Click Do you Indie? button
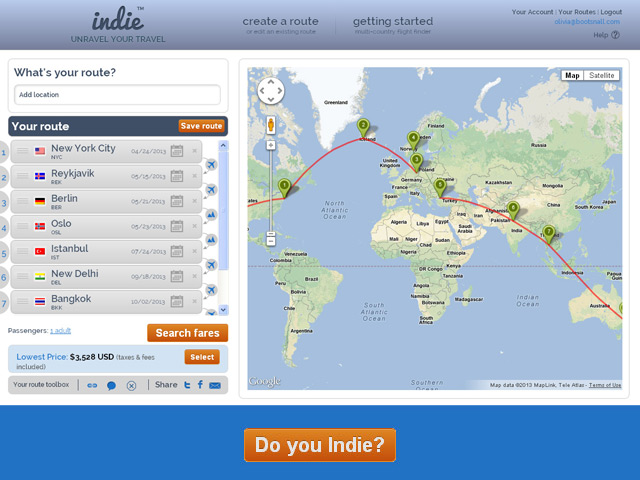 point(320,445)
